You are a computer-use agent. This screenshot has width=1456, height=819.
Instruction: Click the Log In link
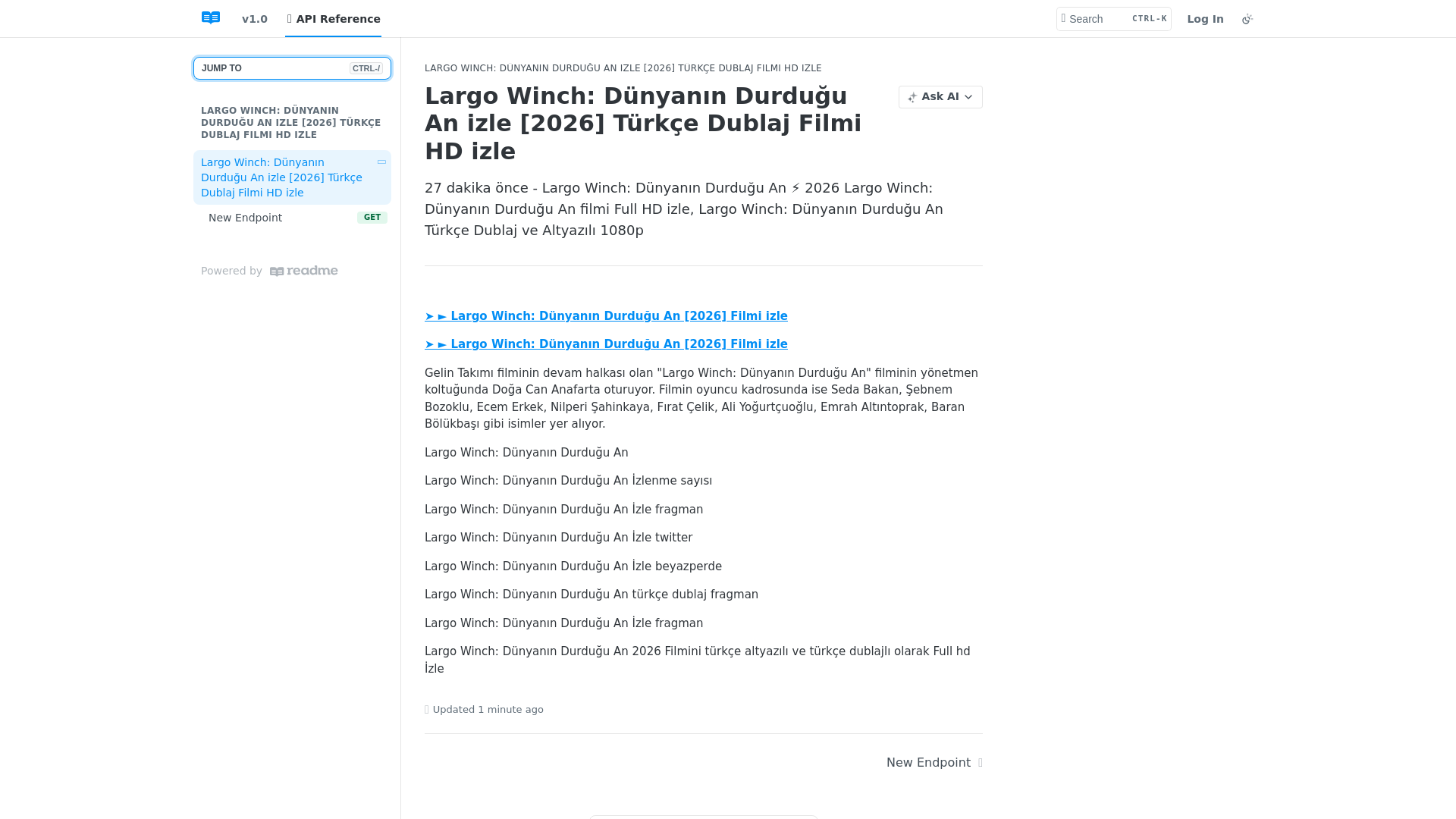click(1205, 19)
